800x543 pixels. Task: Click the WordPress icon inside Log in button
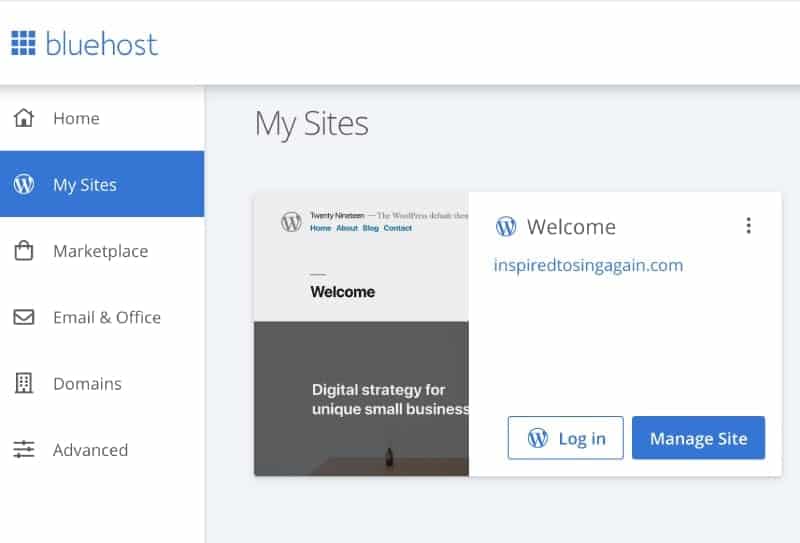(x=538, y=438)
